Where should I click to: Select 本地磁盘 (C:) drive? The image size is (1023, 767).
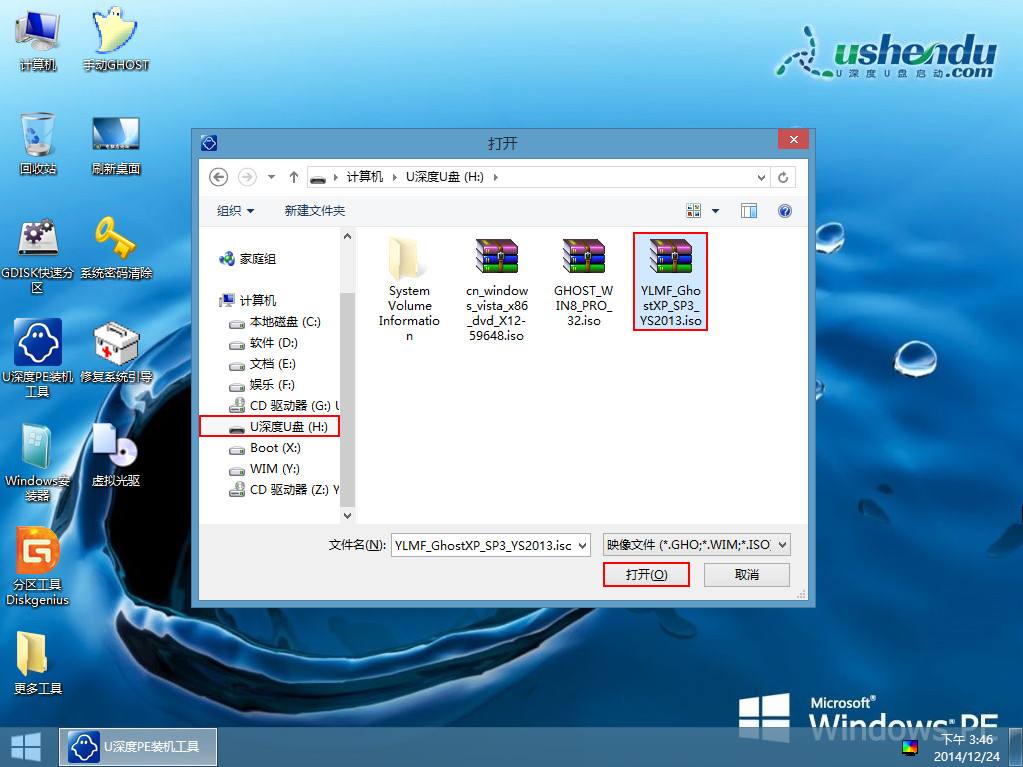coord(275,322)
